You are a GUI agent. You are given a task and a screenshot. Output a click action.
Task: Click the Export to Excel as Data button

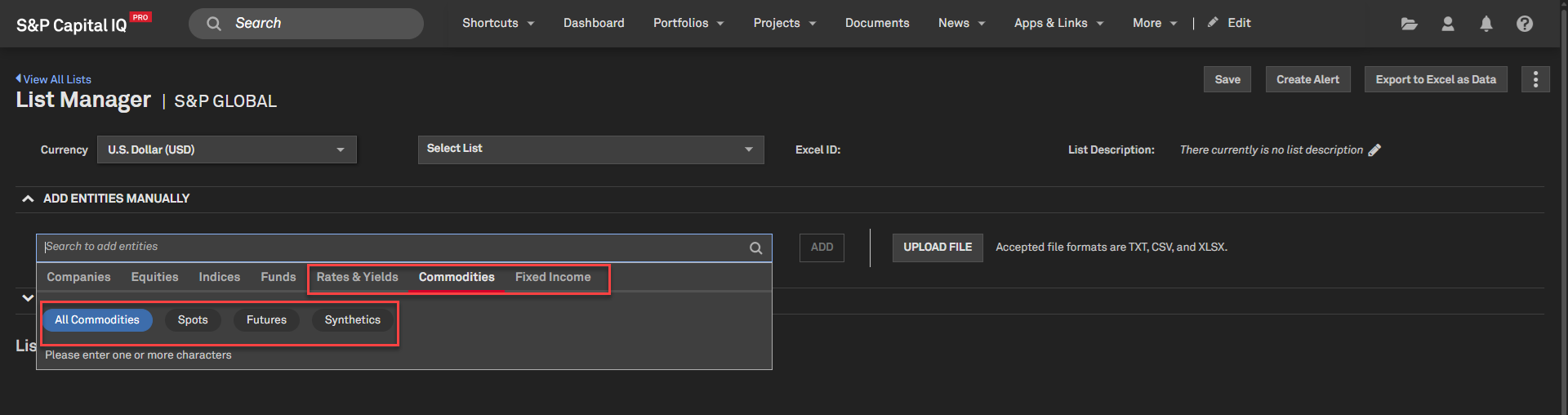[x=1436, y=79]
